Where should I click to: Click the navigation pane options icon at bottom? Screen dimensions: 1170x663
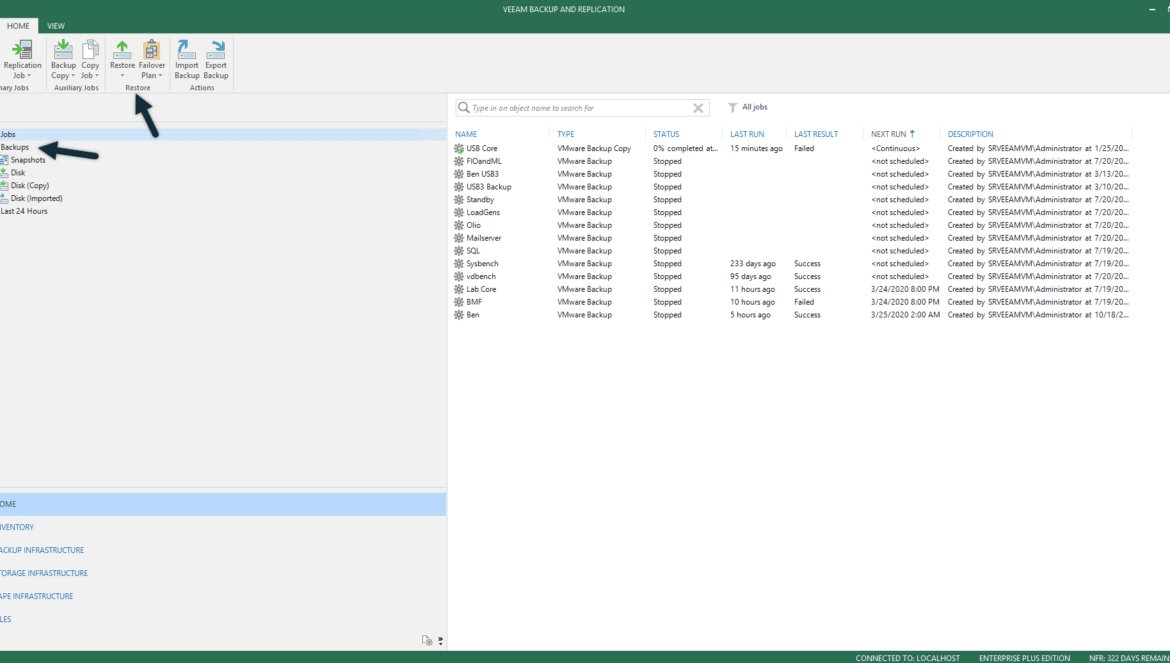[427, 640]
